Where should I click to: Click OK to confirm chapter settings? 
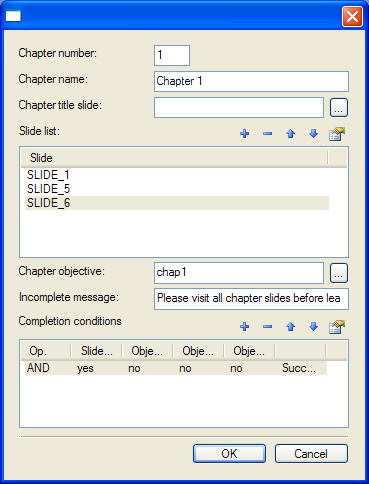pos(229,453)
